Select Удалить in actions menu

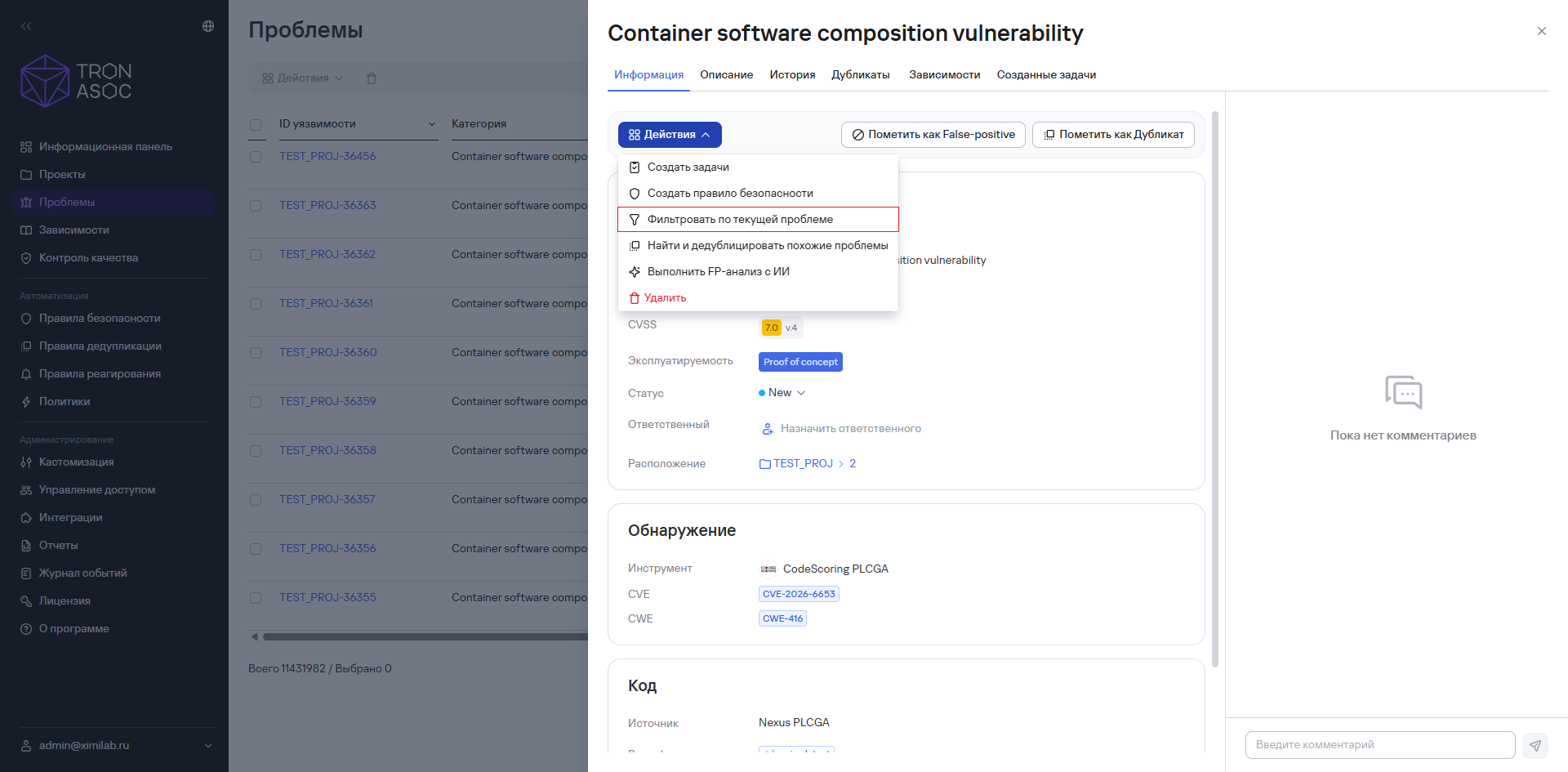click(x=758, y=298)
